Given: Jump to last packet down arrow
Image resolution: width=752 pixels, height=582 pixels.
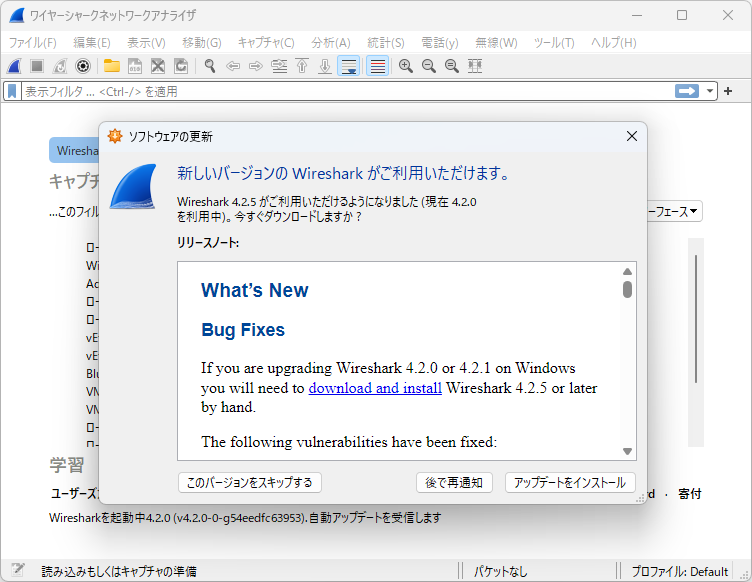Looking at the screenshot, I should 325,66.
